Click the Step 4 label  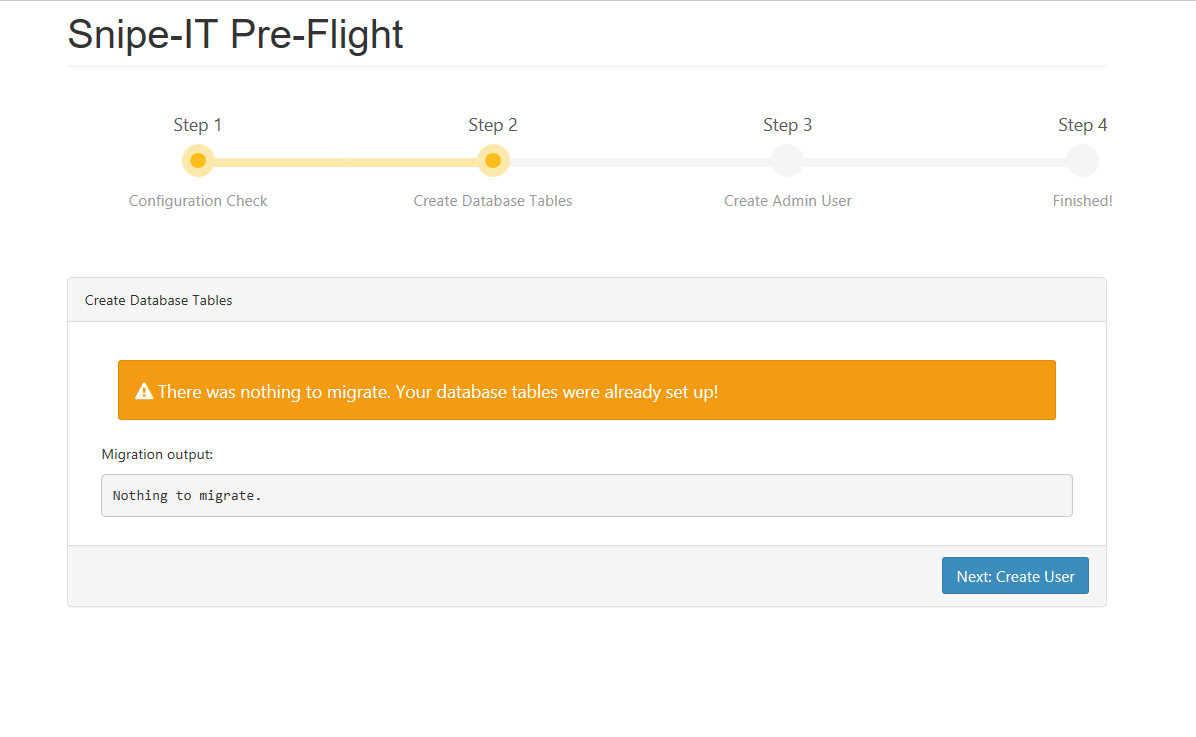coord(1082,125)
